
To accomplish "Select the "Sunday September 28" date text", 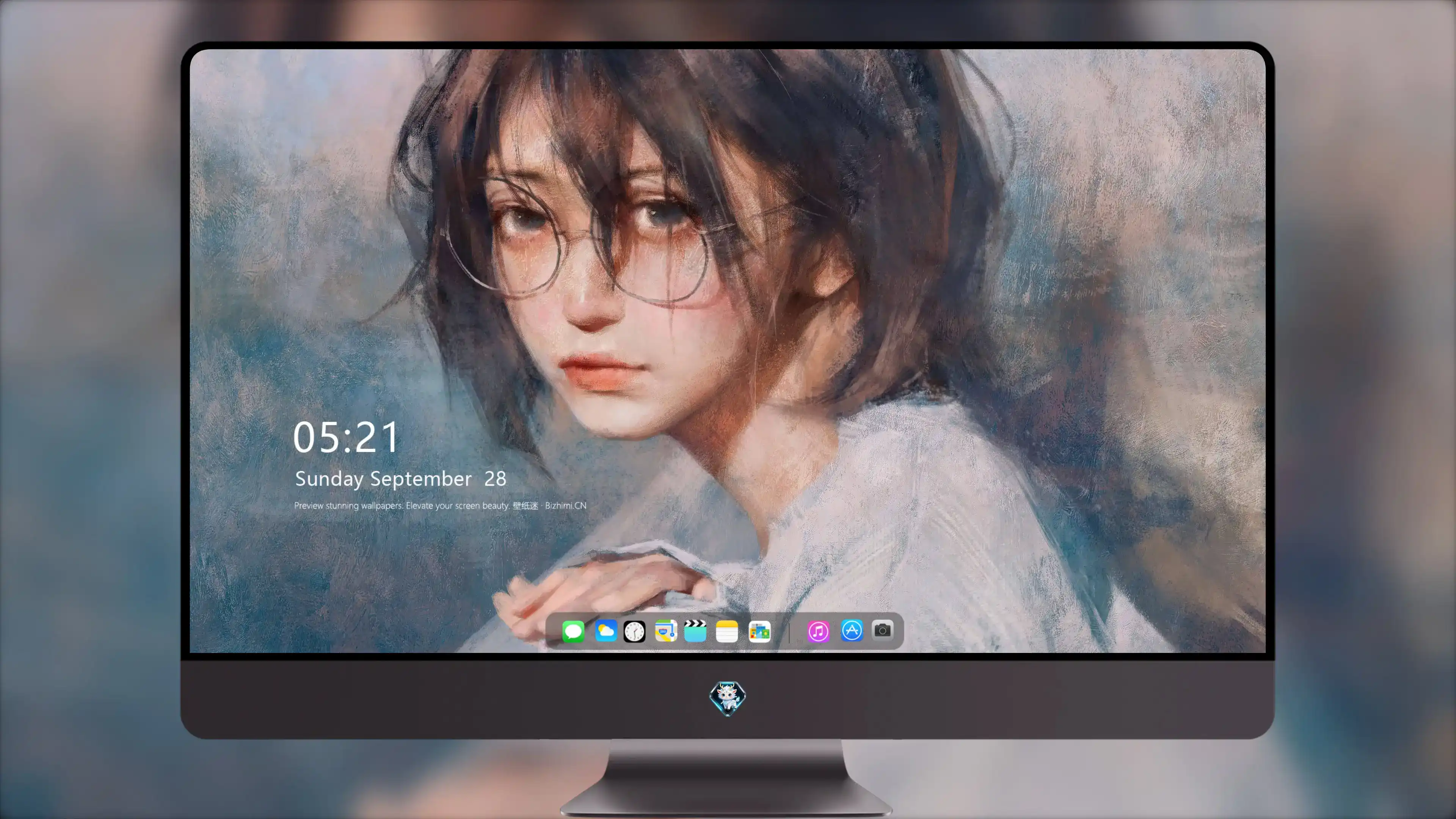I will 401,479.
